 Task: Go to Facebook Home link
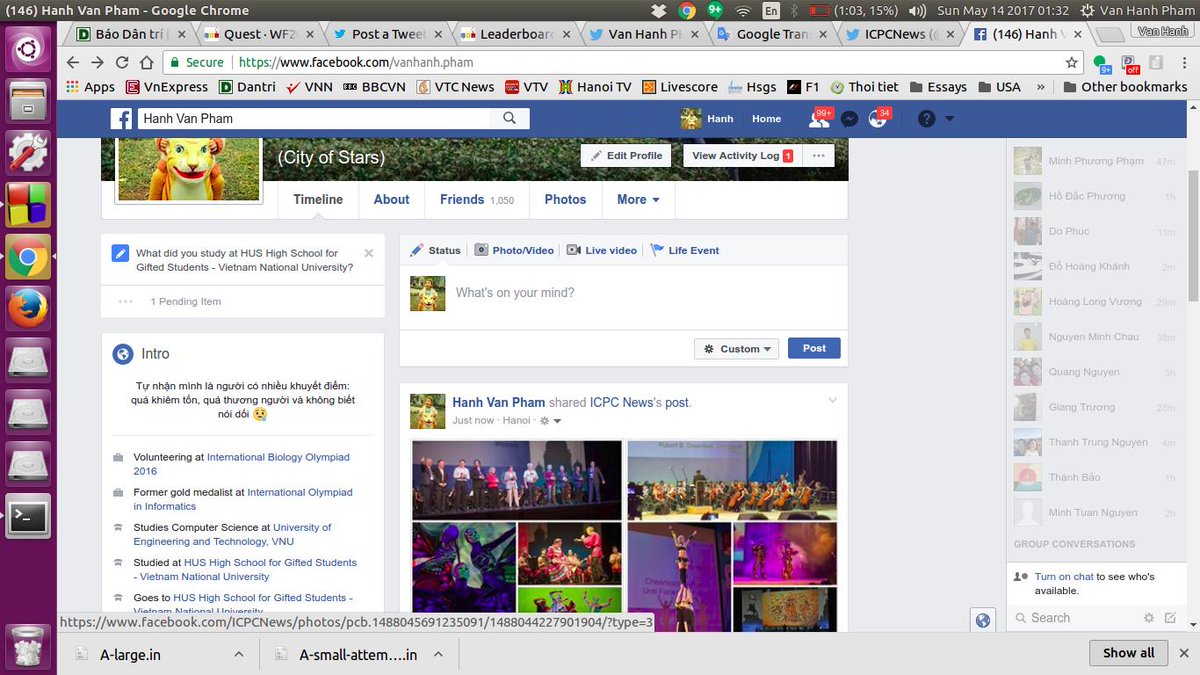click(766, 118)
